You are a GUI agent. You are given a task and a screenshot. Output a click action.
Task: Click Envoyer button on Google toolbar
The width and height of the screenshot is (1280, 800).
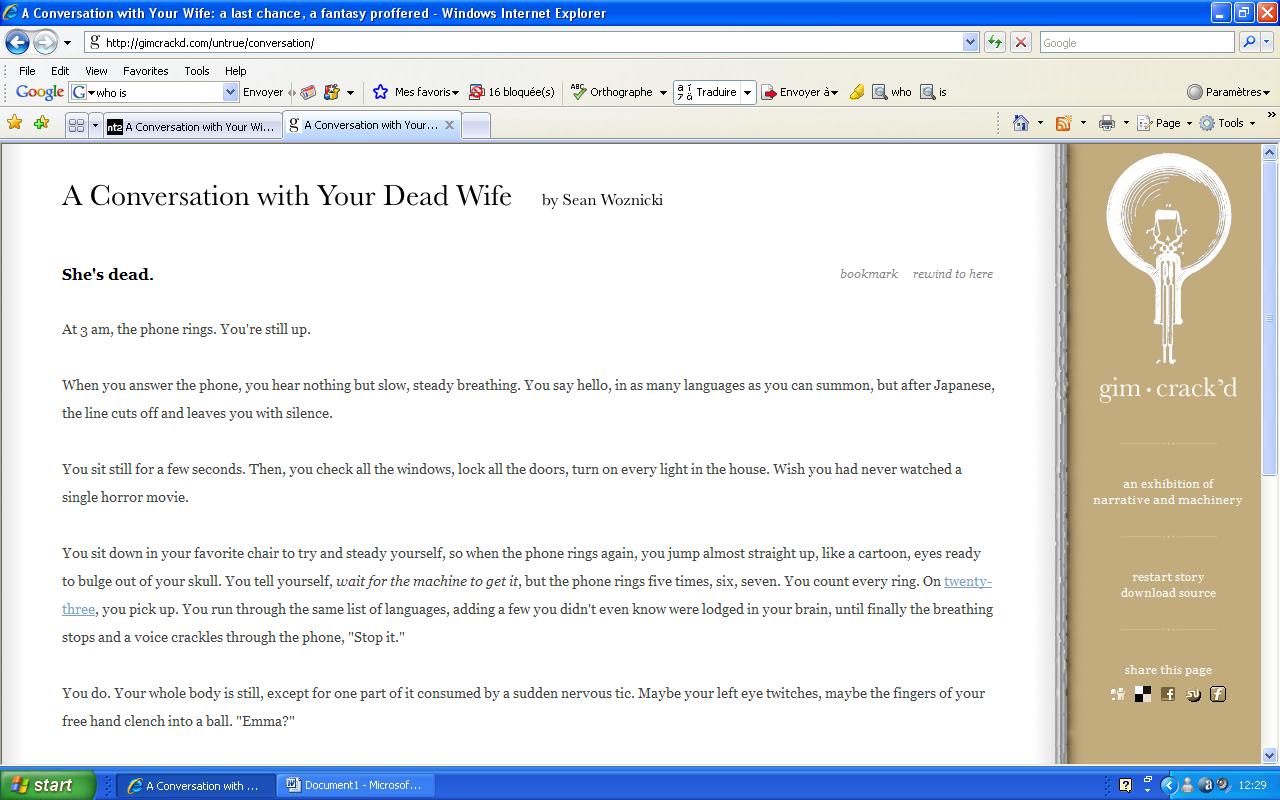[x=263, y=92]
